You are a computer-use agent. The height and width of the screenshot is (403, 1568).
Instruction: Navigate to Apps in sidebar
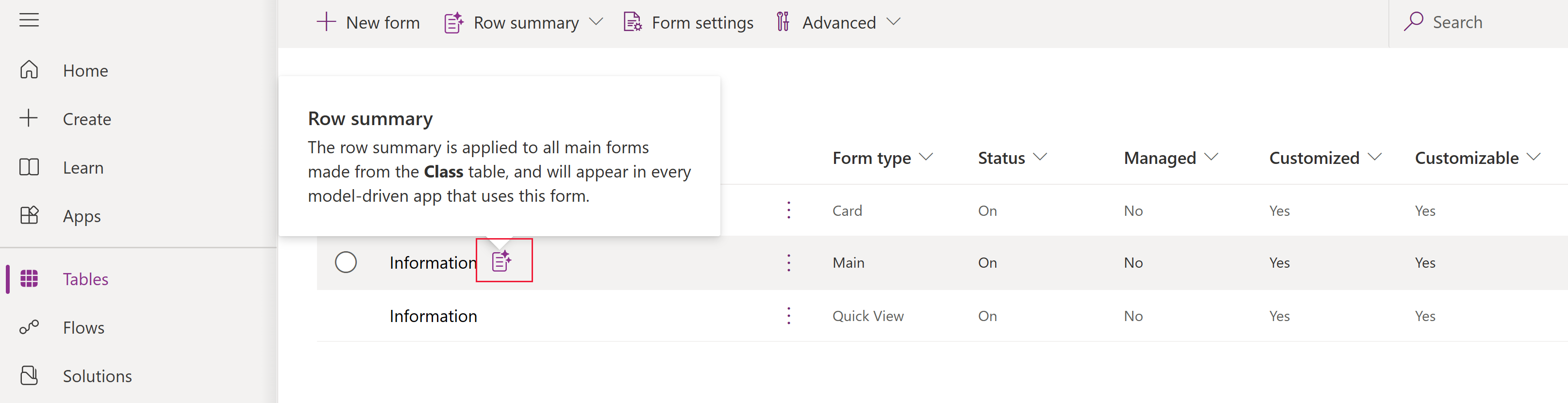[82, 216]
